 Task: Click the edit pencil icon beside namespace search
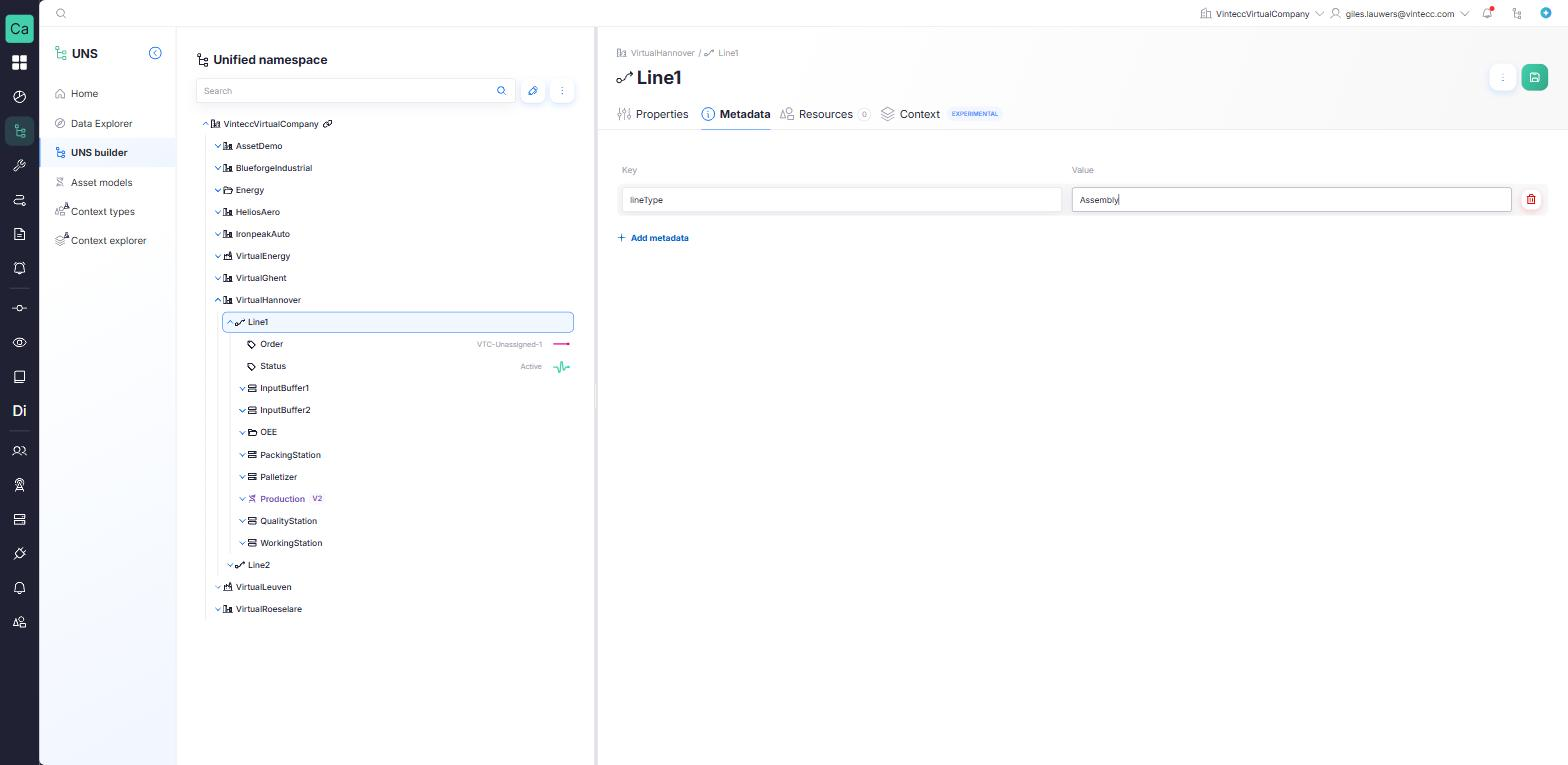[x=533, y=91]
